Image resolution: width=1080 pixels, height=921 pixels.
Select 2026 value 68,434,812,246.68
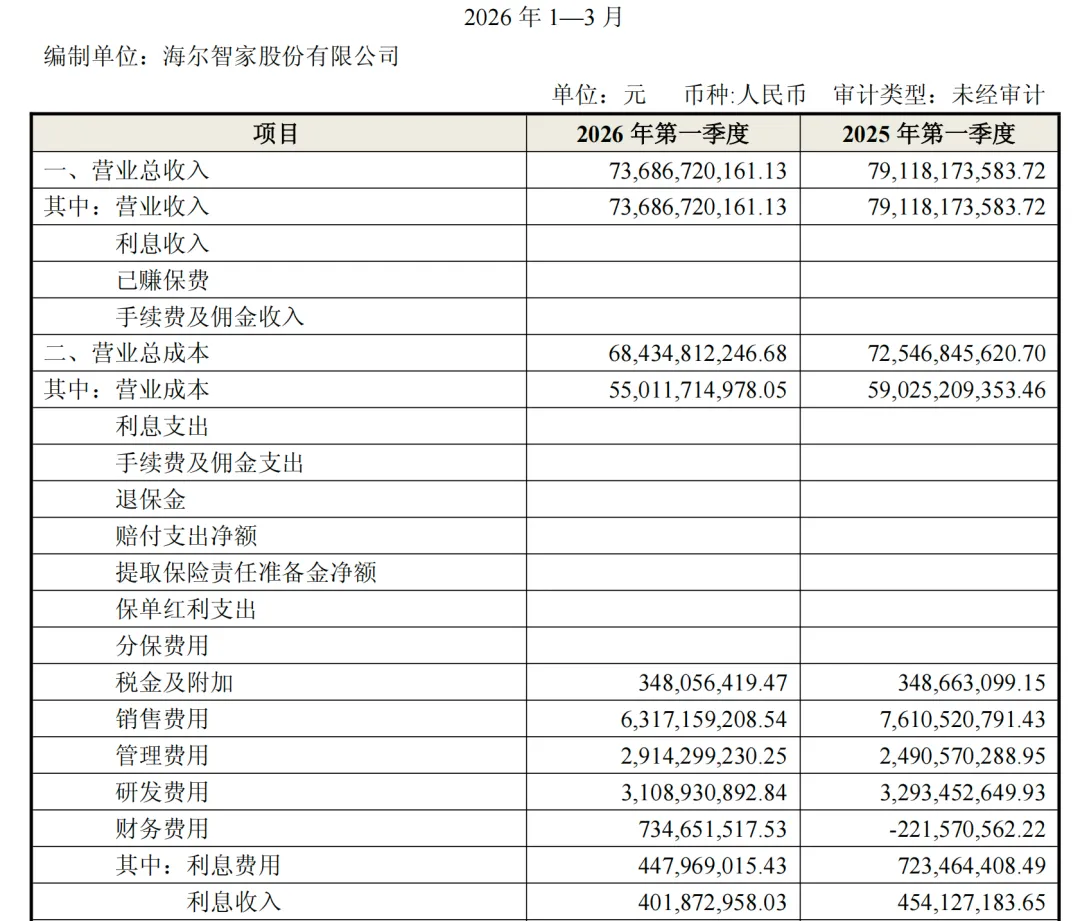(x=698, y=353)
